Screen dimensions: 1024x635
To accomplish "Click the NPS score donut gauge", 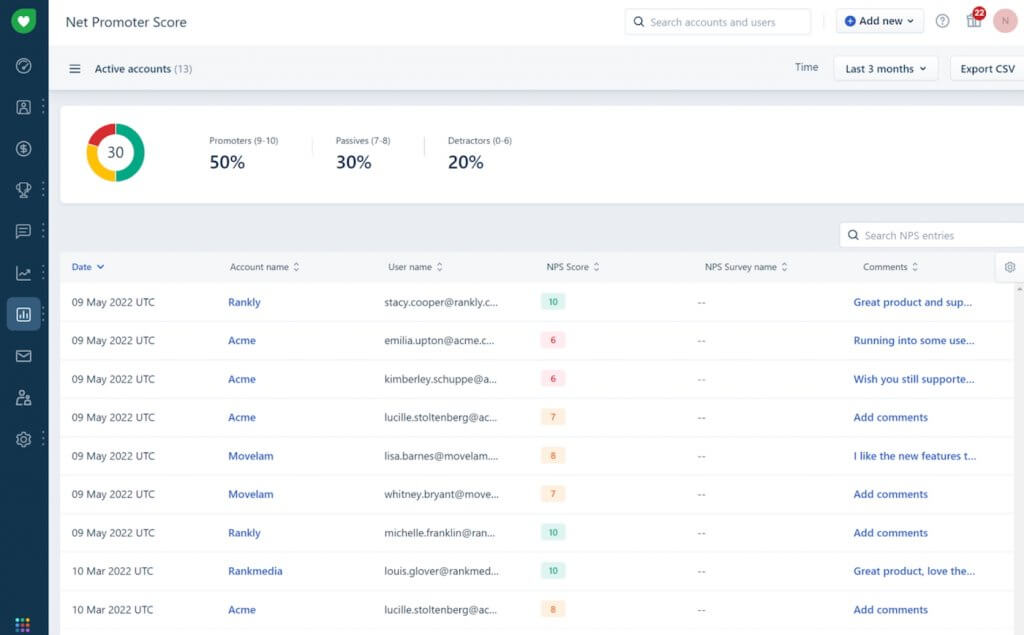I will coord(115,152).
